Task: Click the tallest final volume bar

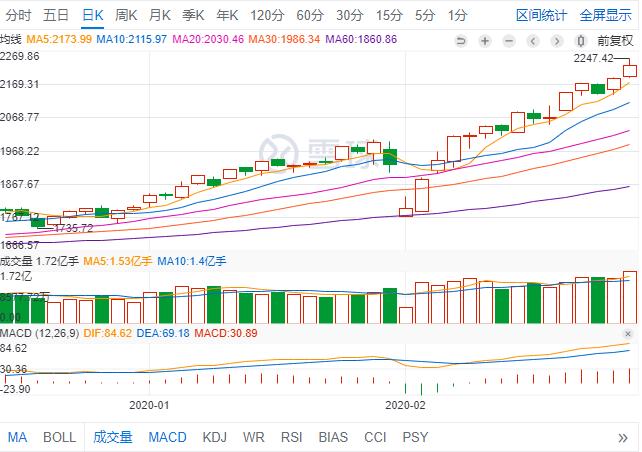Action: 630,297
